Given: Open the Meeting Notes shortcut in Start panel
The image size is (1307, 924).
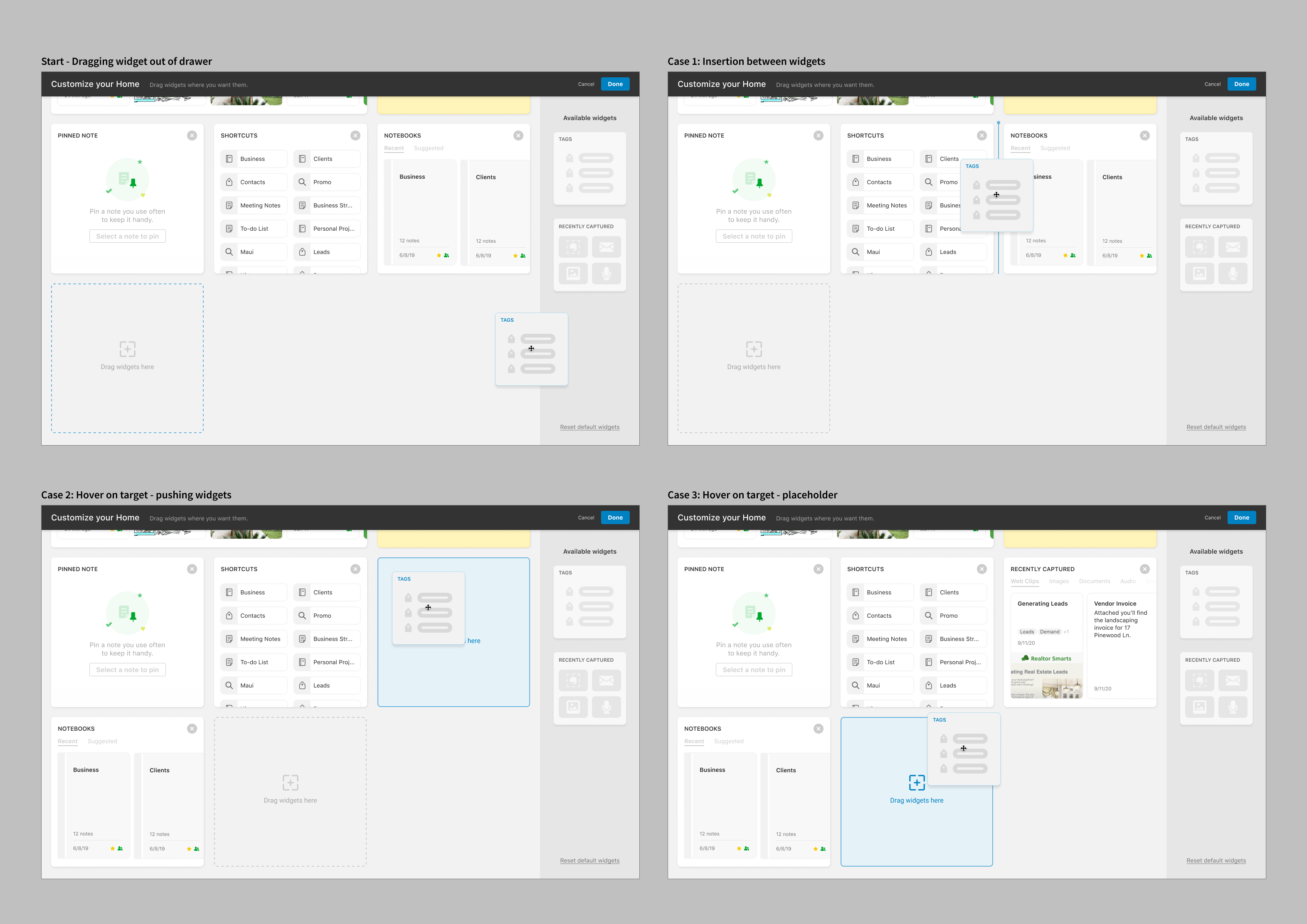Looking at the screenshot, I should (x=254, y=205).
